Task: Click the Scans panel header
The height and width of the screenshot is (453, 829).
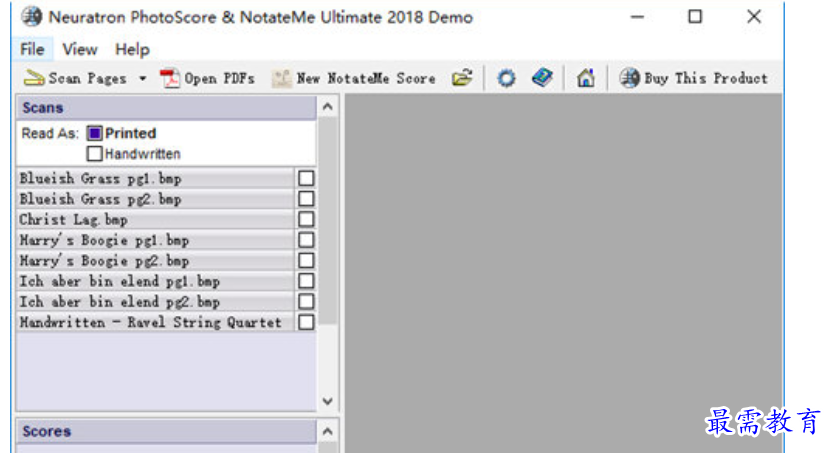Action: (167, 108)
